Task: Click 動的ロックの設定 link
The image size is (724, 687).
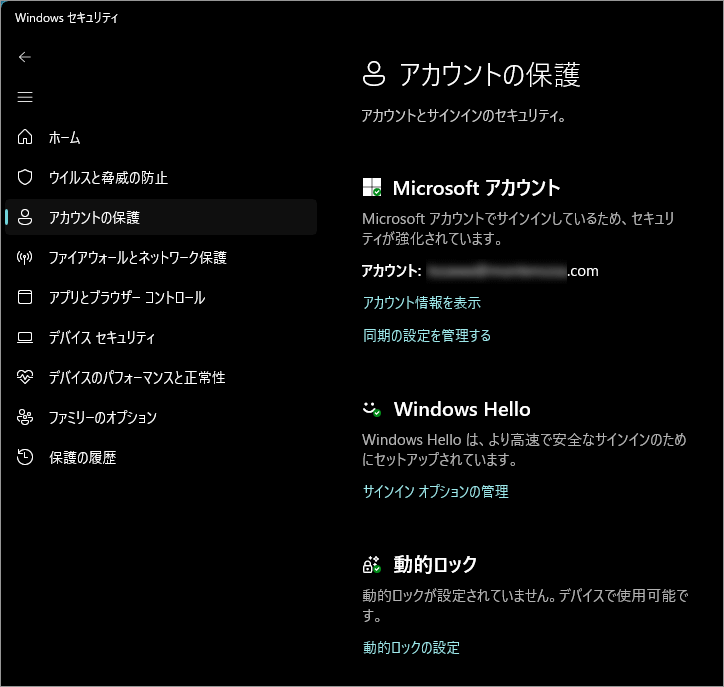Action: pos(411,648)
